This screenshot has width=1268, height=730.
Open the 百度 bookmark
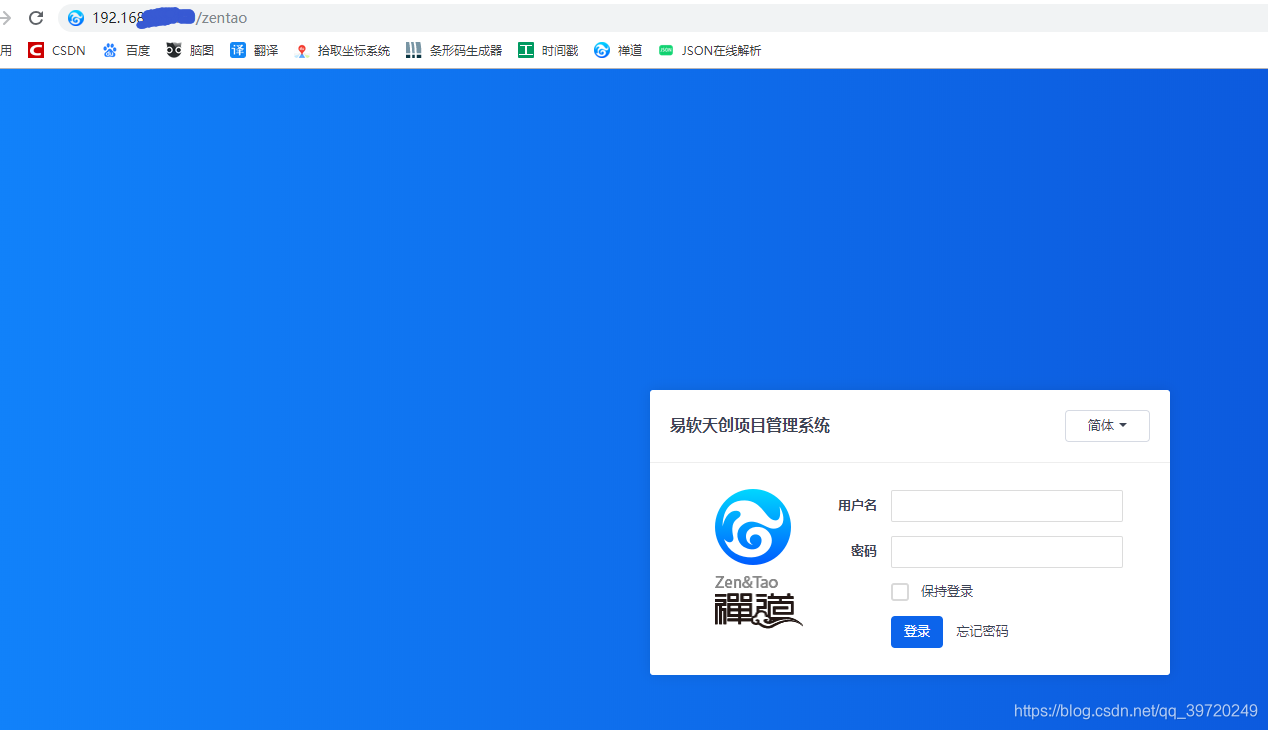[126, 50]
